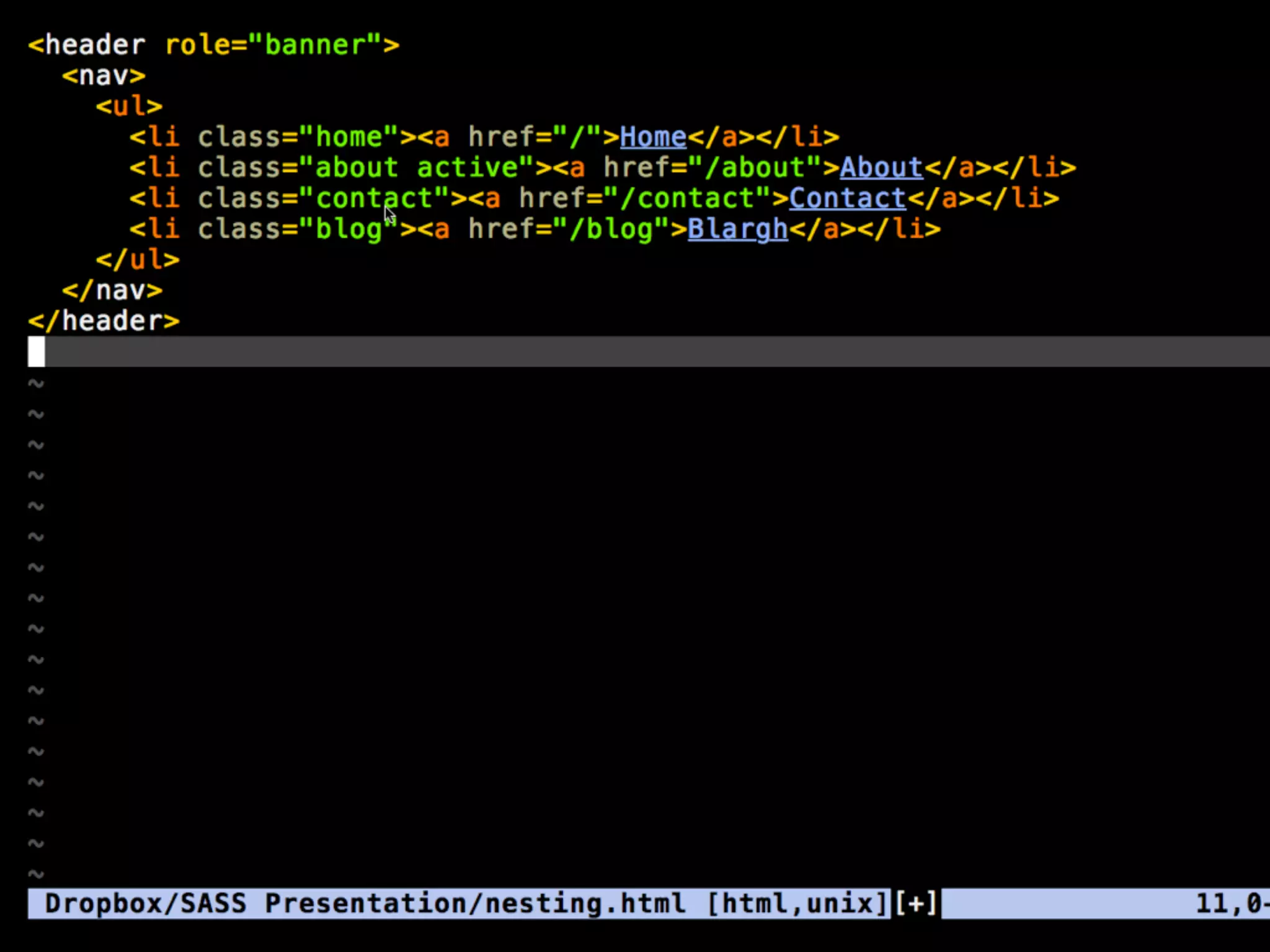This screenshot has height=952, width=1270.
Task: Click the Blargh link text
Action: pos(737,229)
